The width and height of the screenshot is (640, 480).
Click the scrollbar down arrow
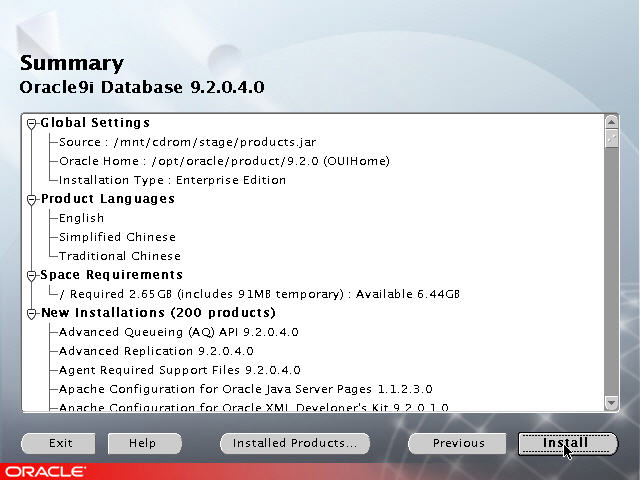(x=611, y=403)
